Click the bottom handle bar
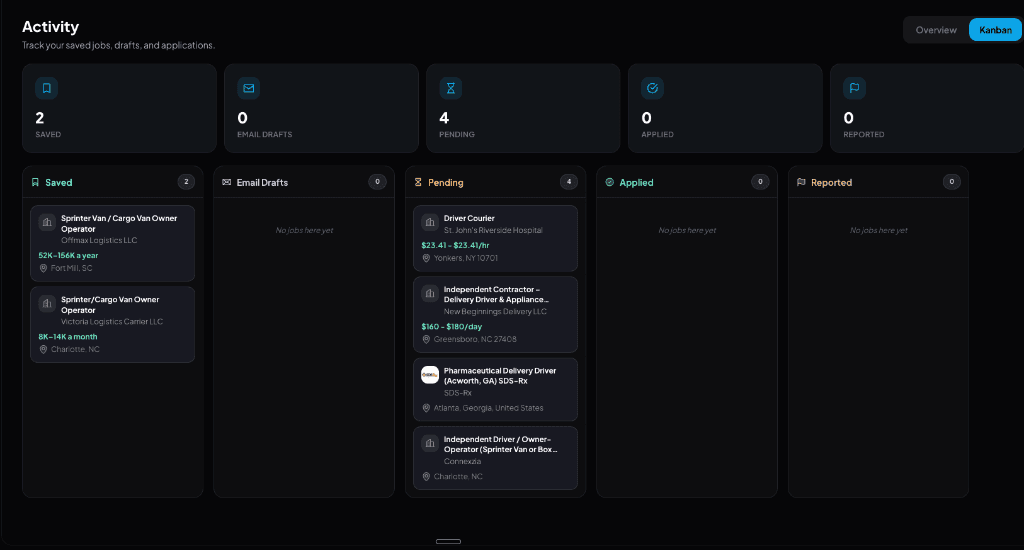Screen dimensions: 1024x550 click(x=448, y=542)
